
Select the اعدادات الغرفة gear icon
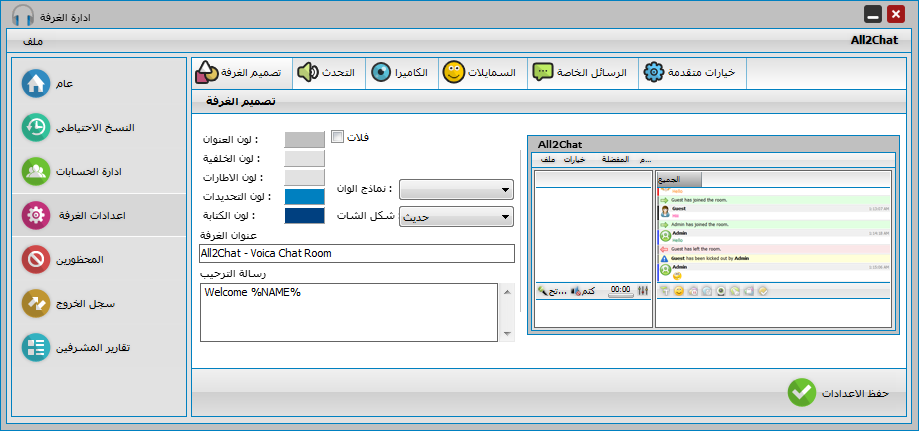point(36,215)
